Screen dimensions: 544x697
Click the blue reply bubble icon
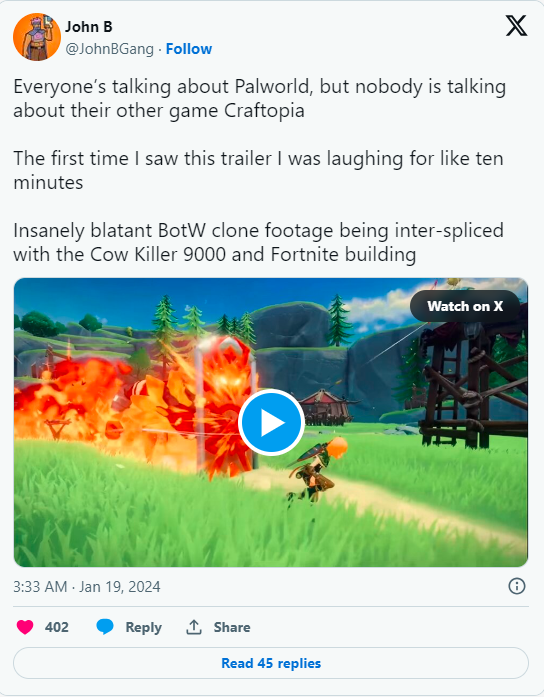coord(105,627)
